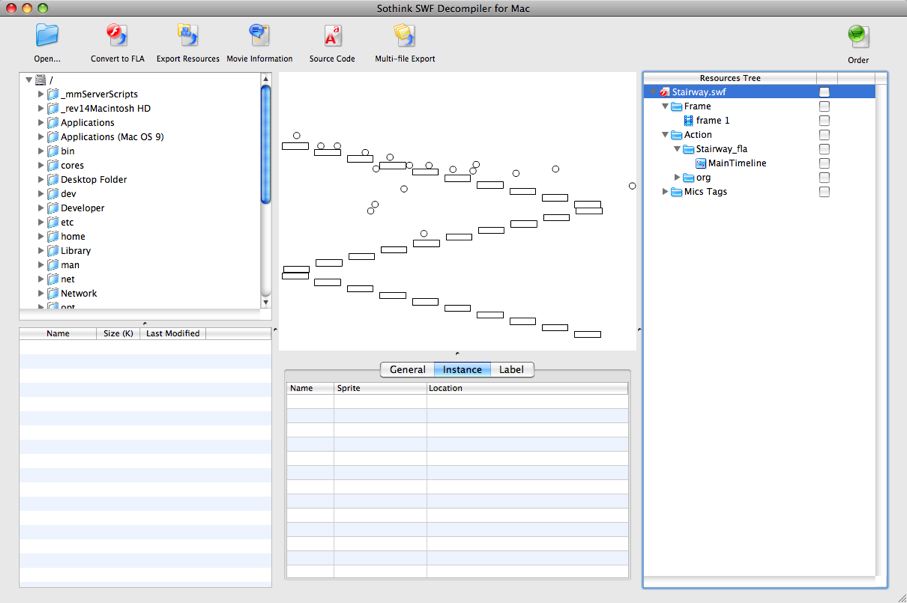Click the Open toolbar icon
This screenshot has width=907, height=603.
(47, 36)
